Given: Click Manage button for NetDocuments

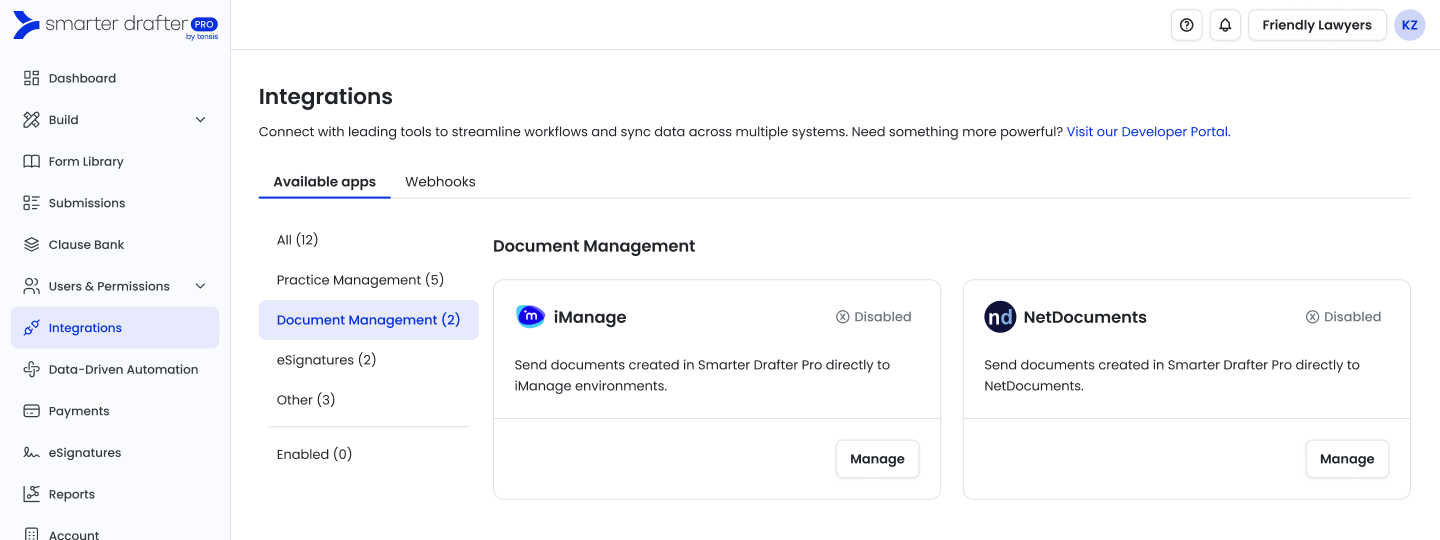Looking at the screenshot, I should pos(1346,459).
